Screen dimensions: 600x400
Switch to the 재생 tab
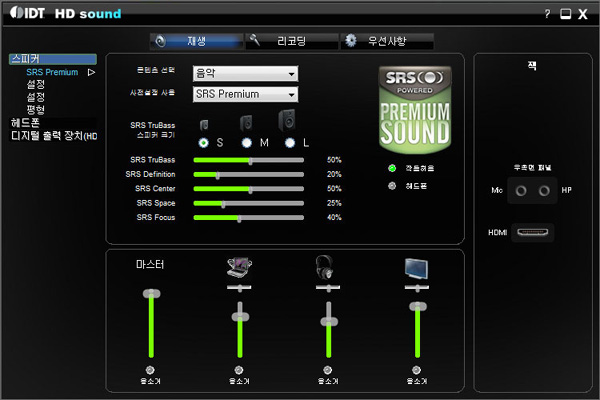[197, 41]
